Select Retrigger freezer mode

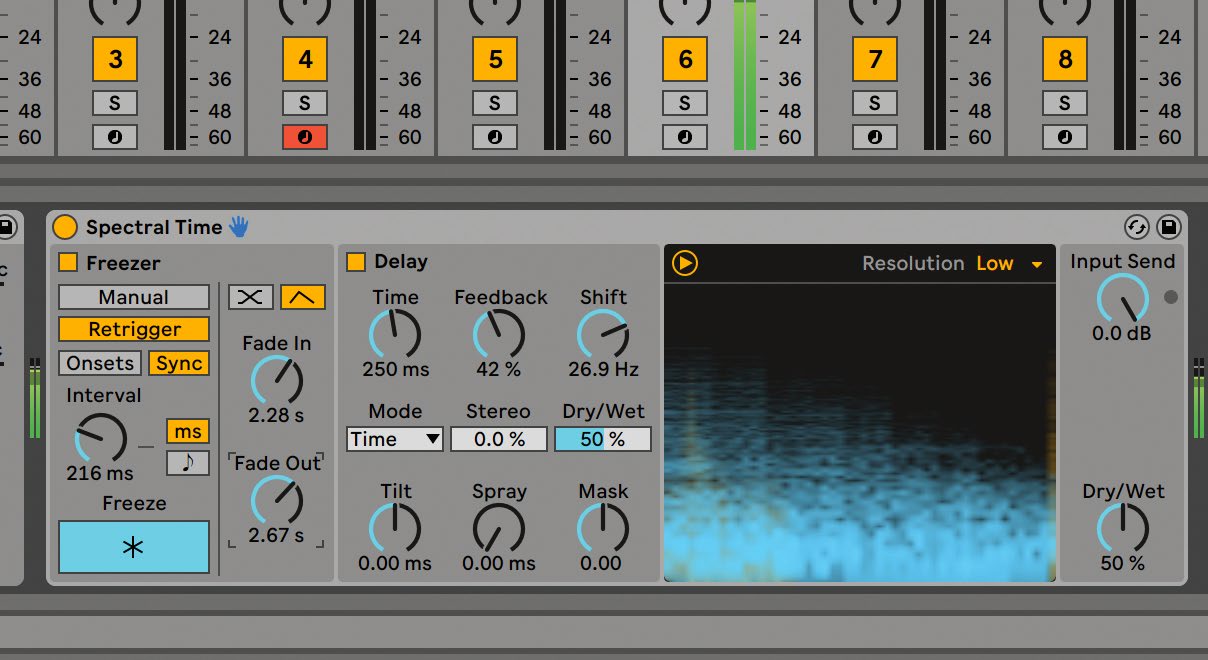coord(134,329)
